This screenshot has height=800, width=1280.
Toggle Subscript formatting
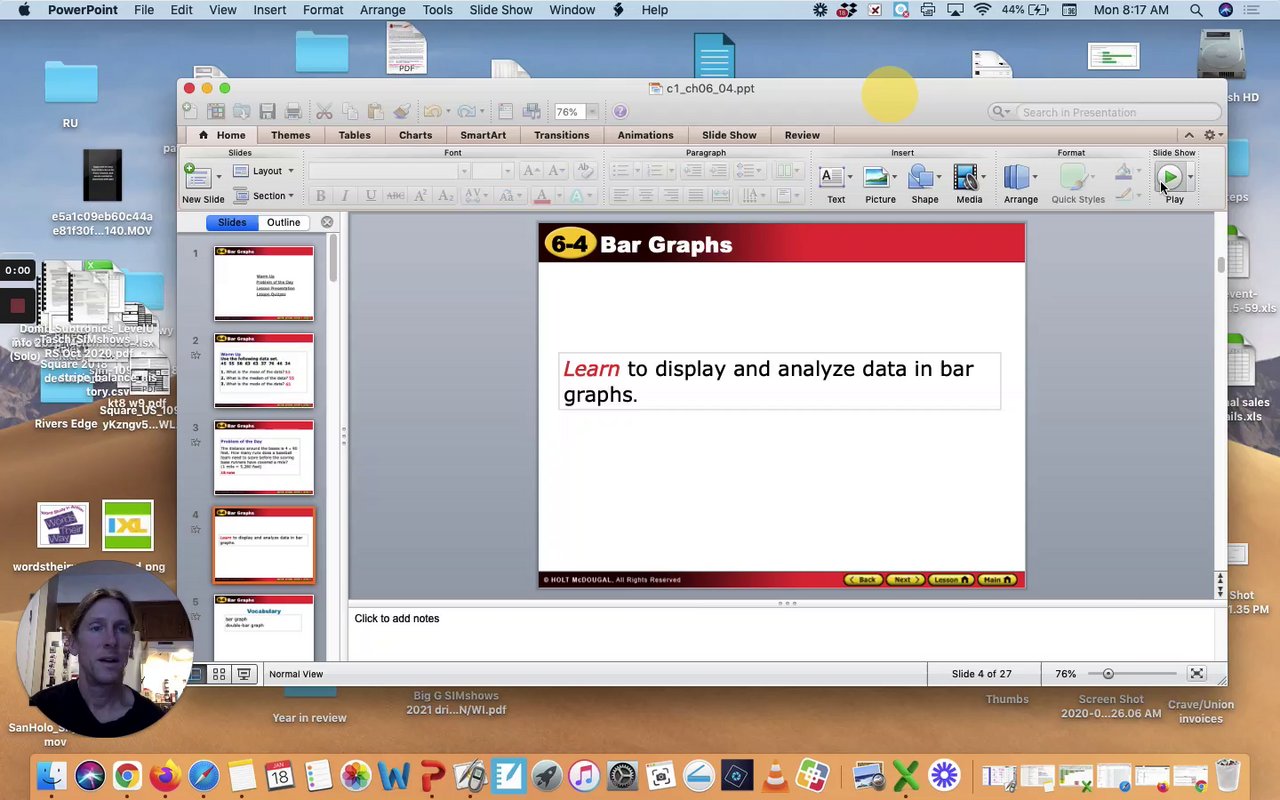(446, 196)
